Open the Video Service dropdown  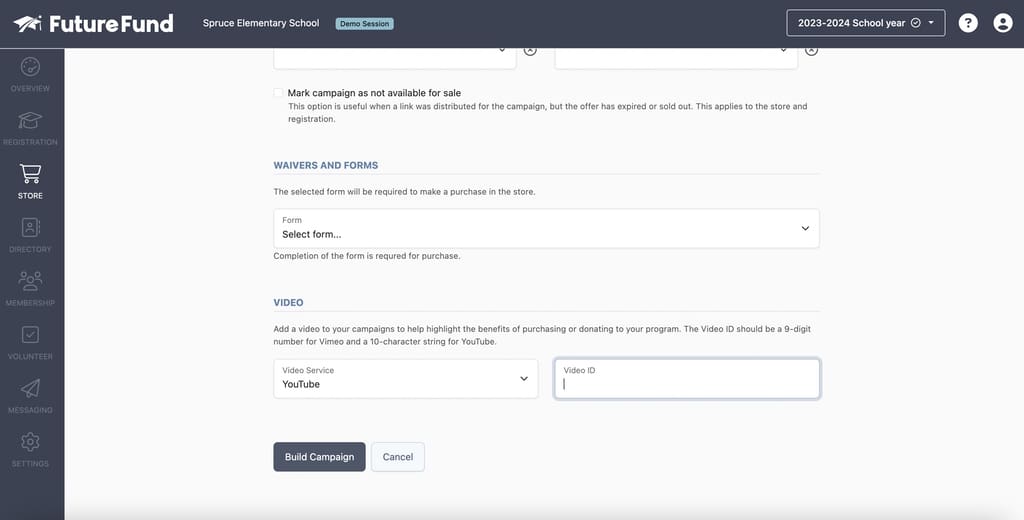tap(406, 379)
